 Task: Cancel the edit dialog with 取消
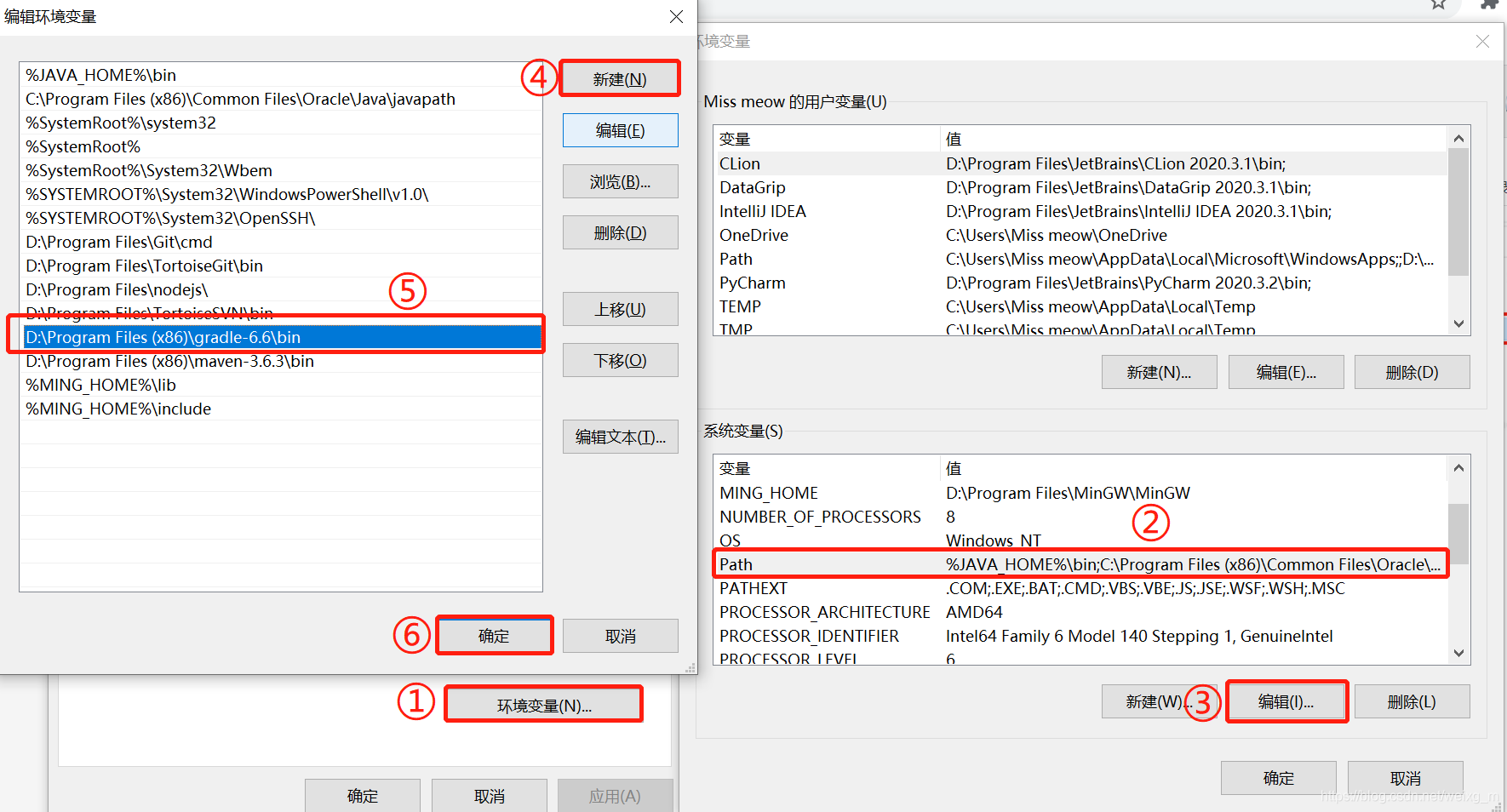click(x=620, y=636)
